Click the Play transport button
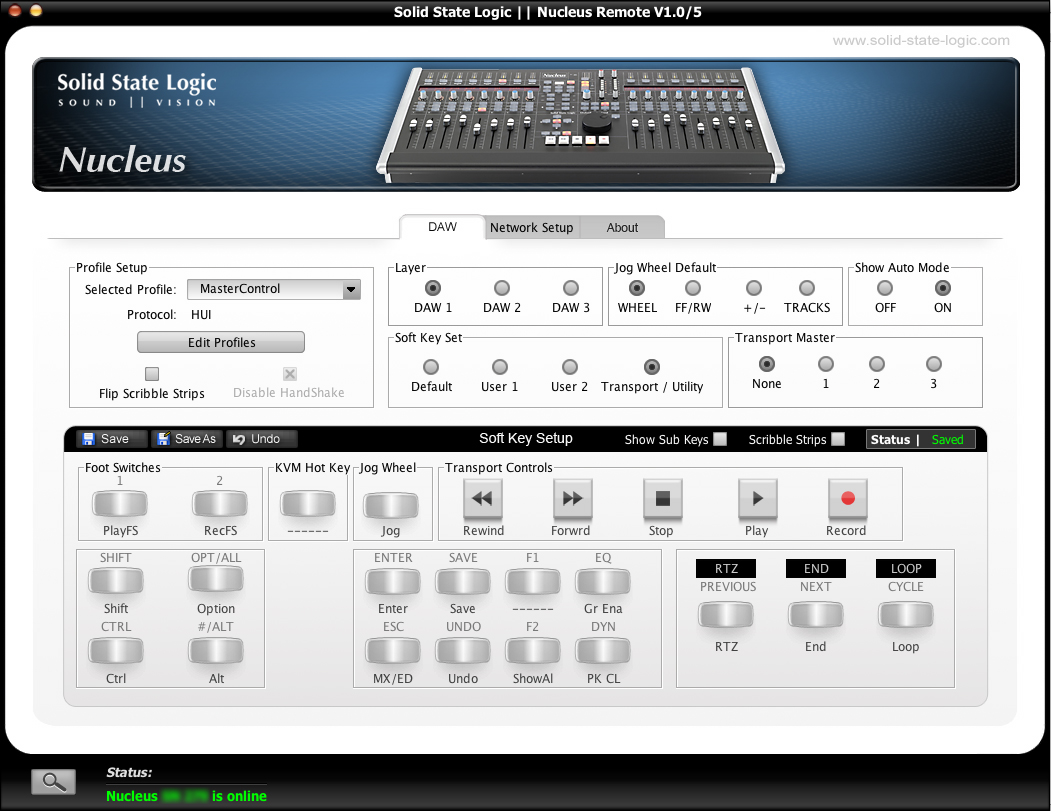 (757, 499)
